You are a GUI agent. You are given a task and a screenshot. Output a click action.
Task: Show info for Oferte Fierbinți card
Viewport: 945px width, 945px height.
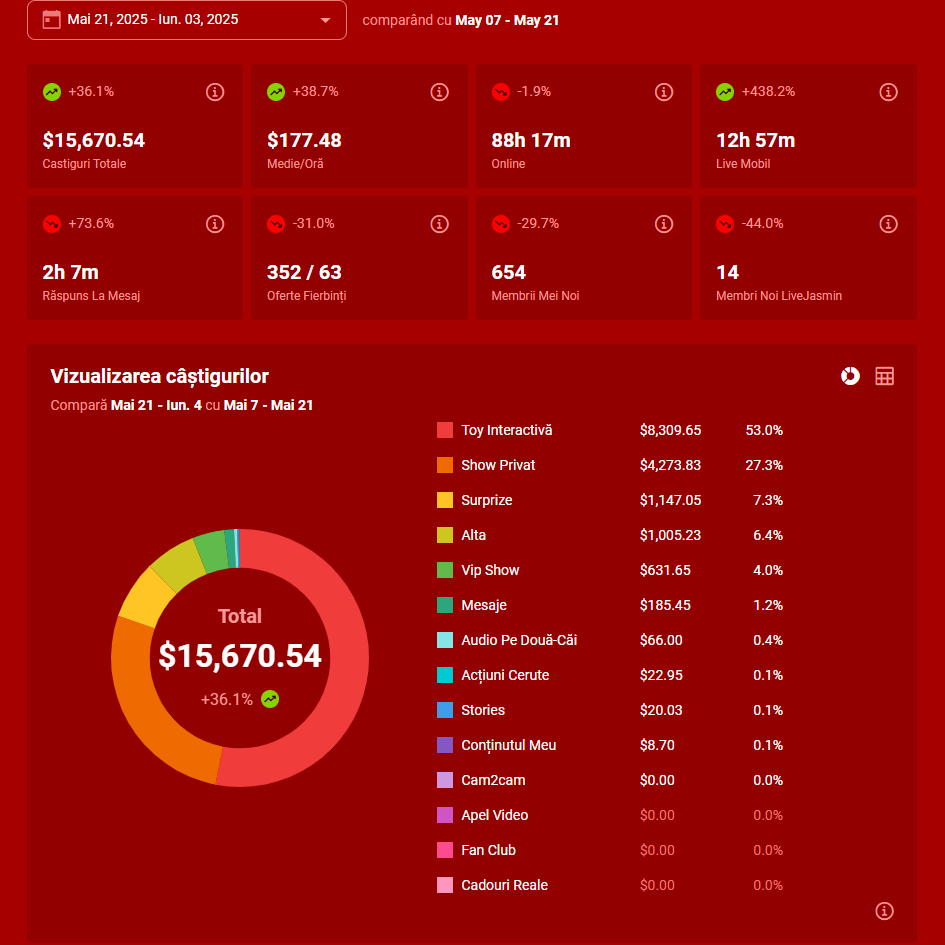(439, 224)
